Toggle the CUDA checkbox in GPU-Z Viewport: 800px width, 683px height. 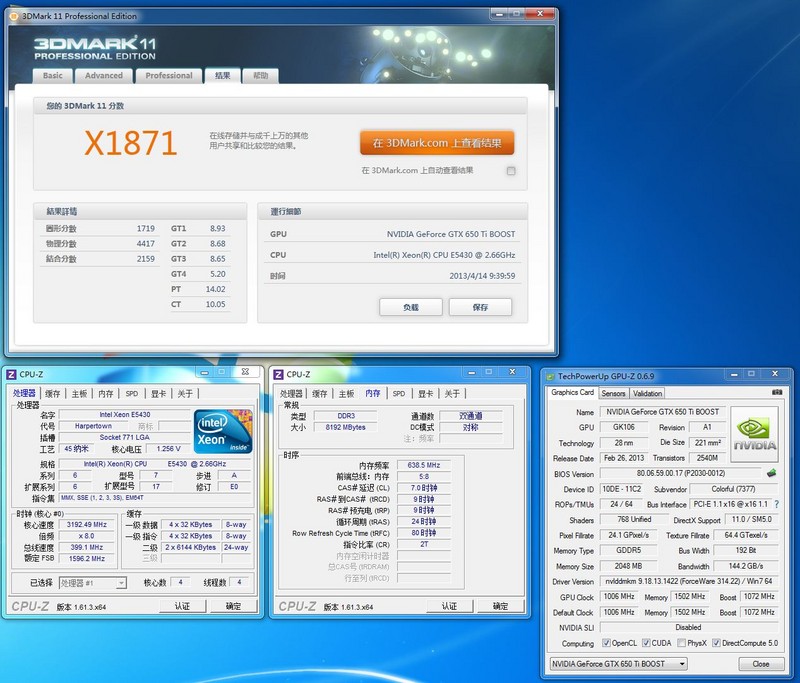tap(646, 643)
